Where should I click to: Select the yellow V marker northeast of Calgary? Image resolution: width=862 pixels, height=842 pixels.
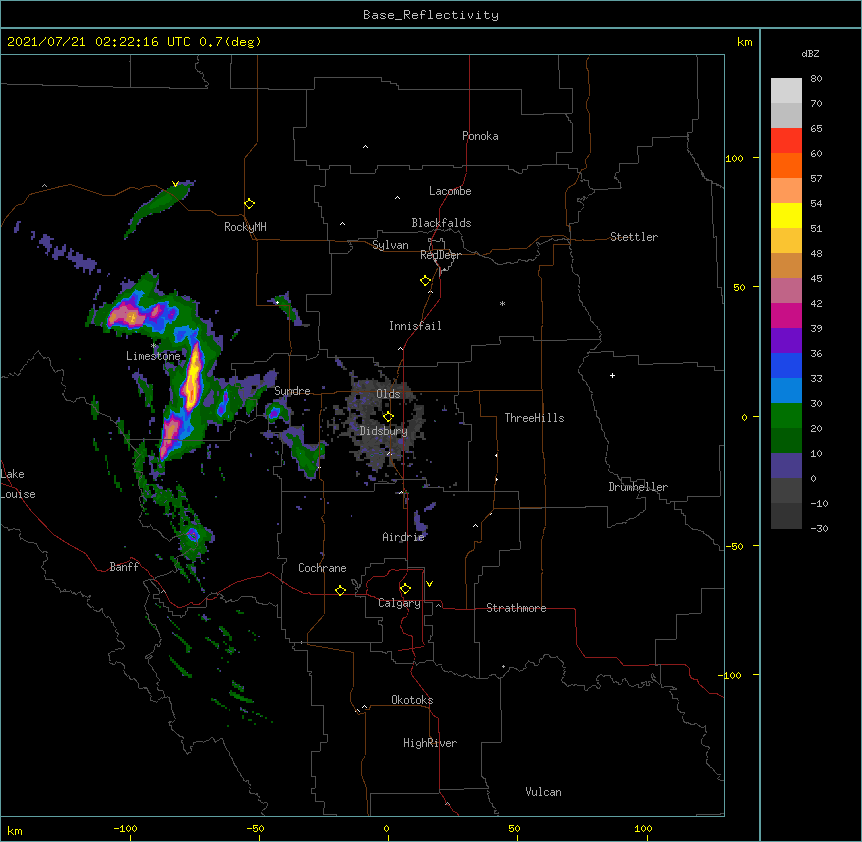point(429,584)
